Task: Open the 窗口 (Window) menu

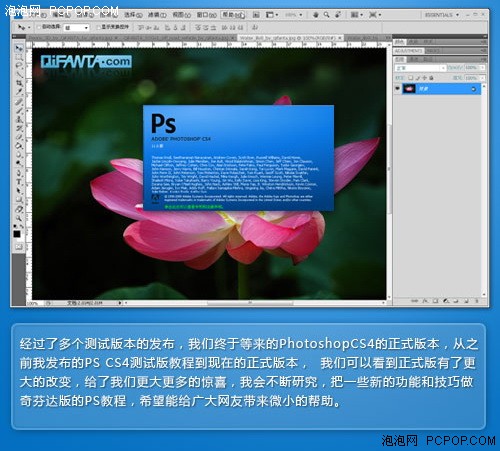Action: [206, 15]
